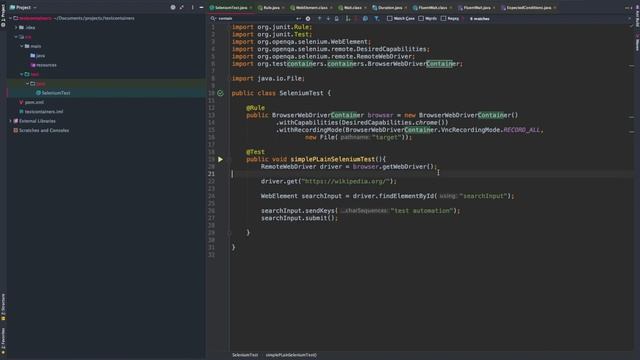Click the regex help question mark icon

pos(462,18)
